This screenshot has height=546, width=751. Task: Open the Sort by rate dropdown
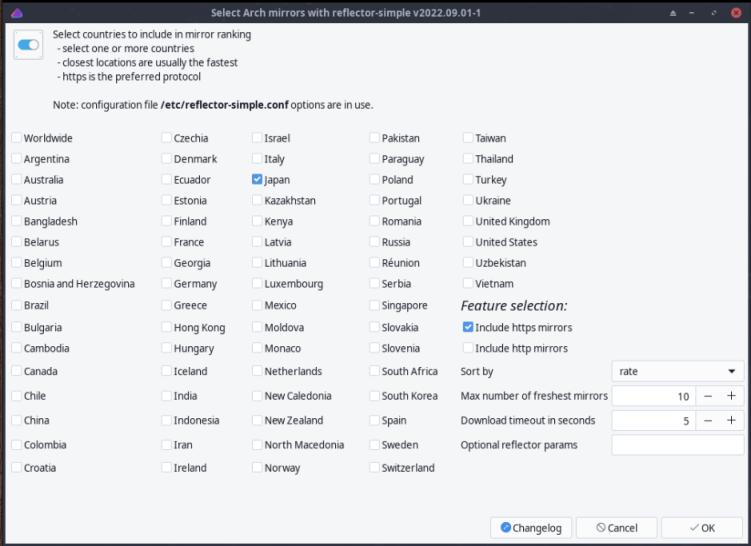tap(678, 371)
